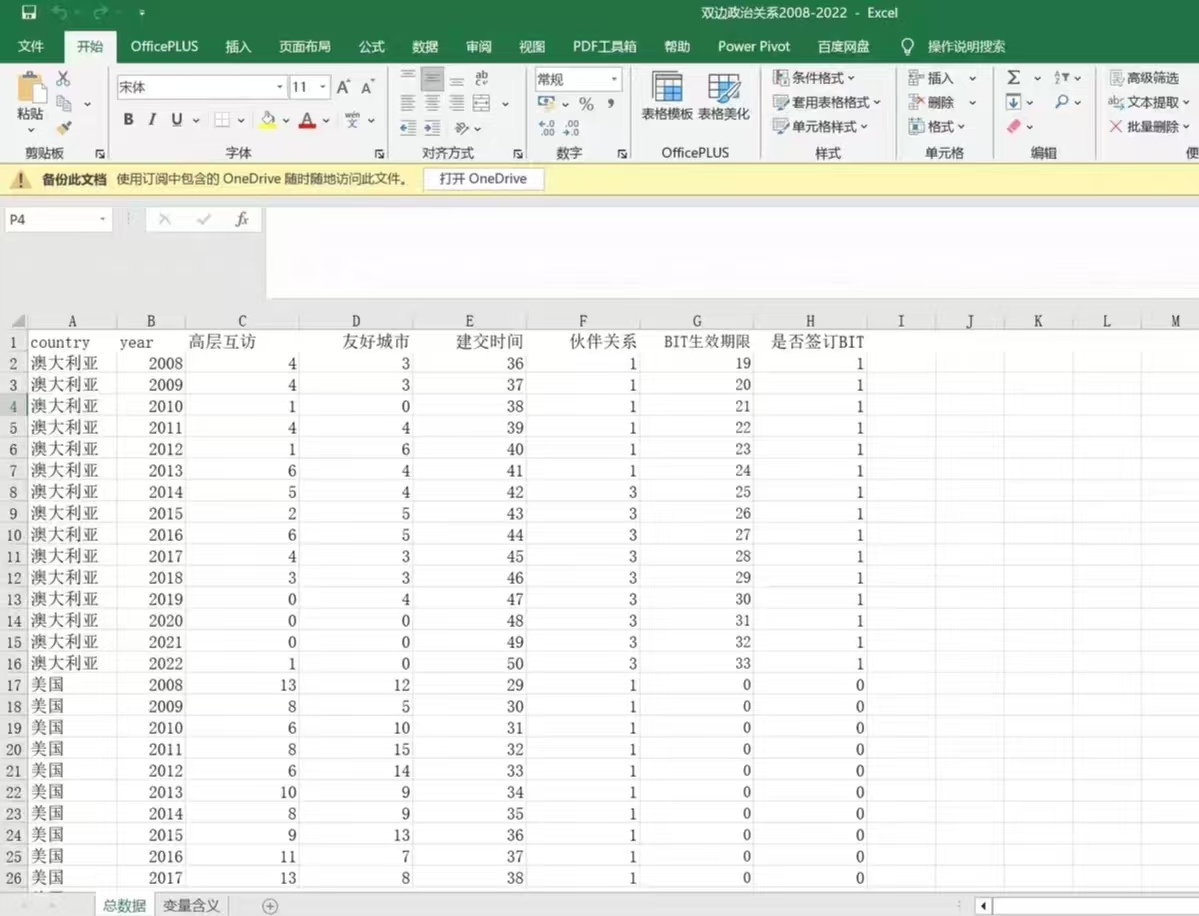1199x916 pixels.
Task: Apply yellow fill color bucket
Action: [x=268, y=119]
